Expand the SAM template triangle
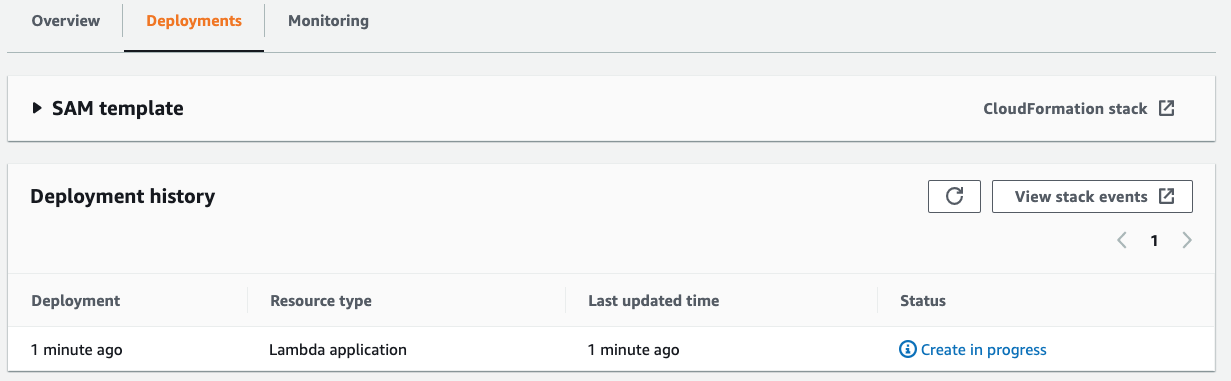Screen dimensions: 1231x381 pyautogui.click(x=37, y=108)
